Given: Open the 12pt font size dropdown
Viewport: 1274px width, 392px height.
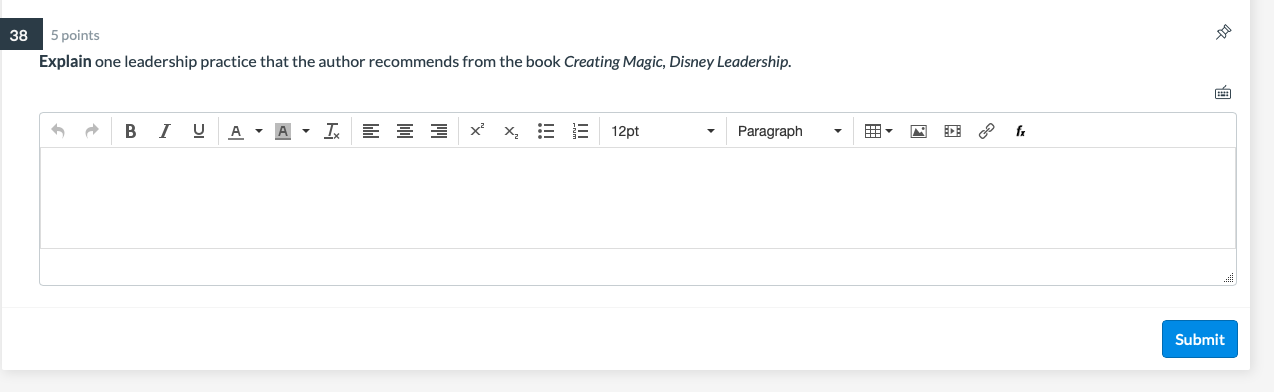Looking at the screenshot, I should (663, 131).
